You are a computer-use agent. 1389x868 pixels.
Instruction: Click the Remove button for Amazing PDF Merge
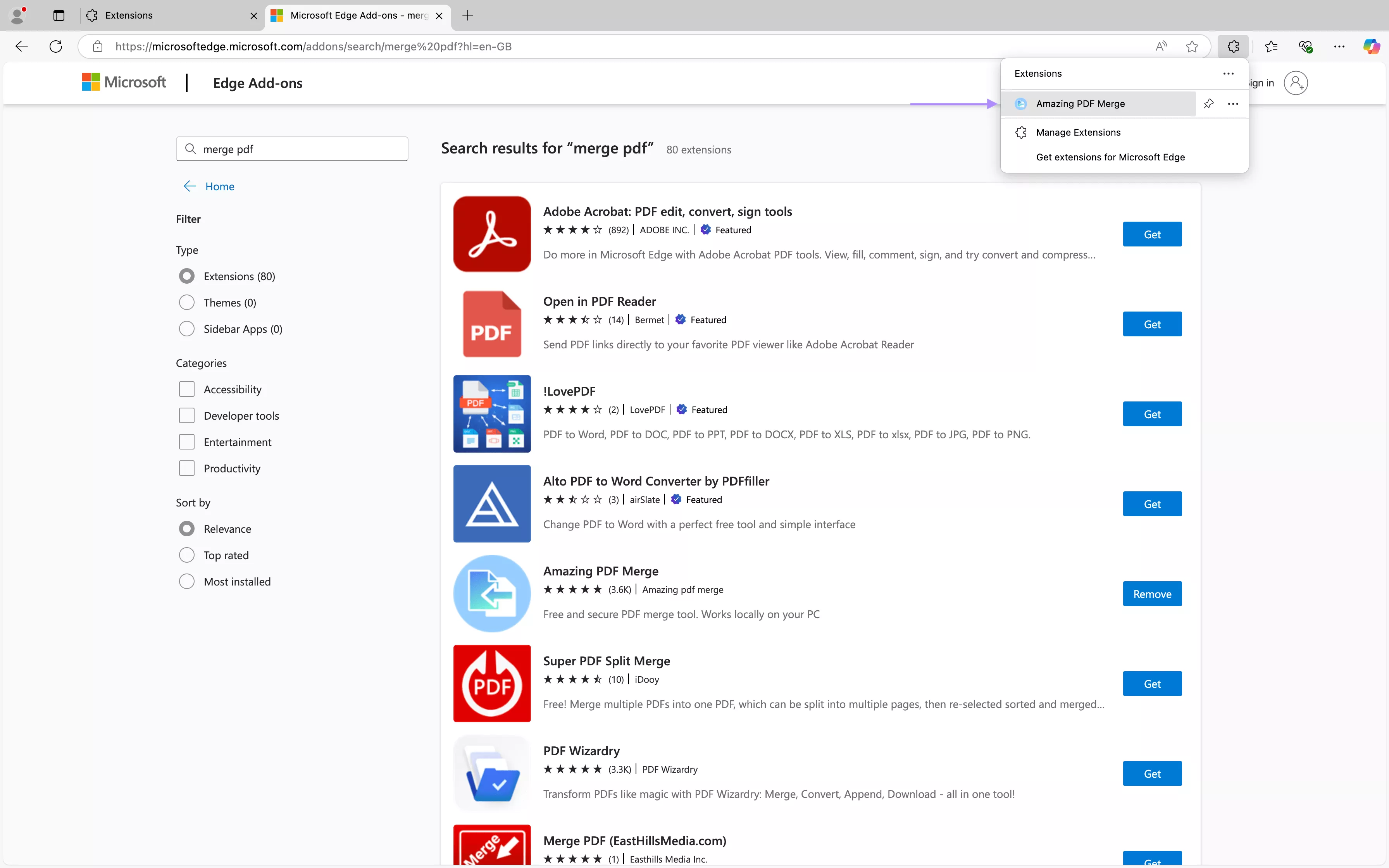[1152, 593]
